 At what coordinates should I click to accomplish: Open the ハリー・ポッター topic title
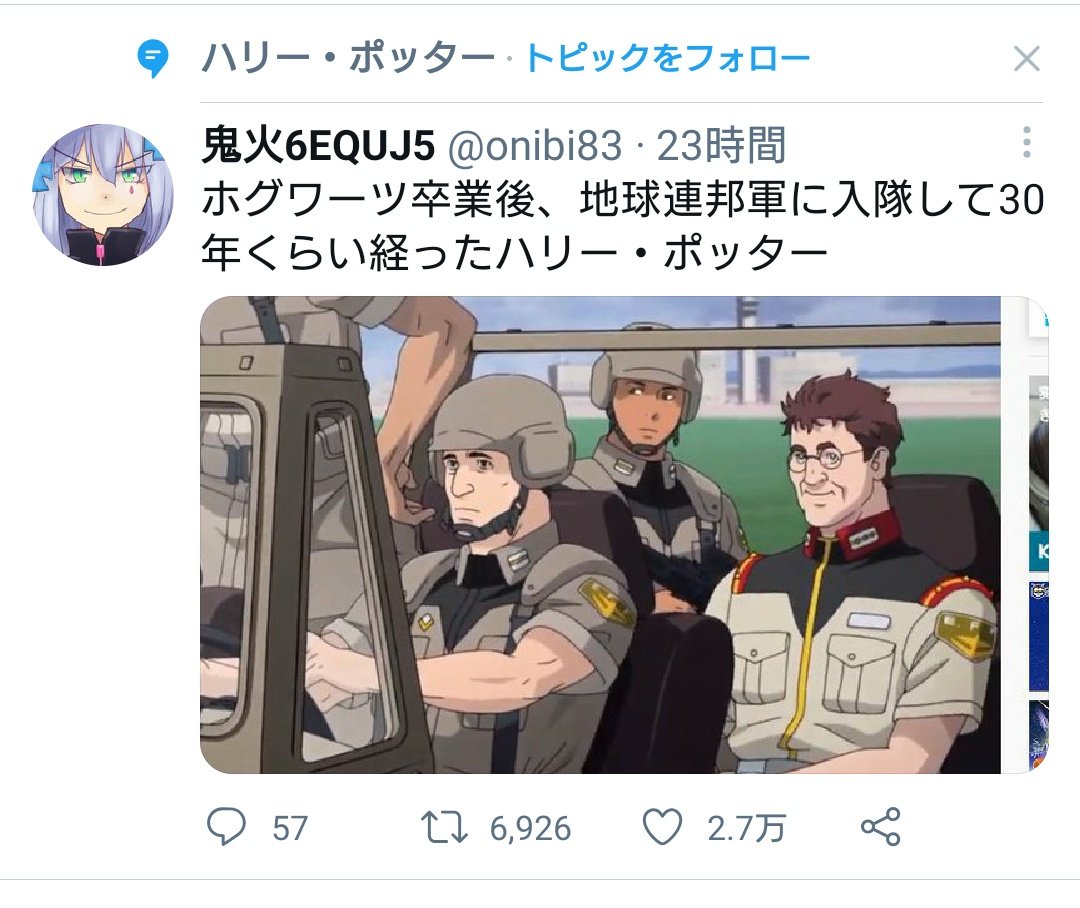349,58
